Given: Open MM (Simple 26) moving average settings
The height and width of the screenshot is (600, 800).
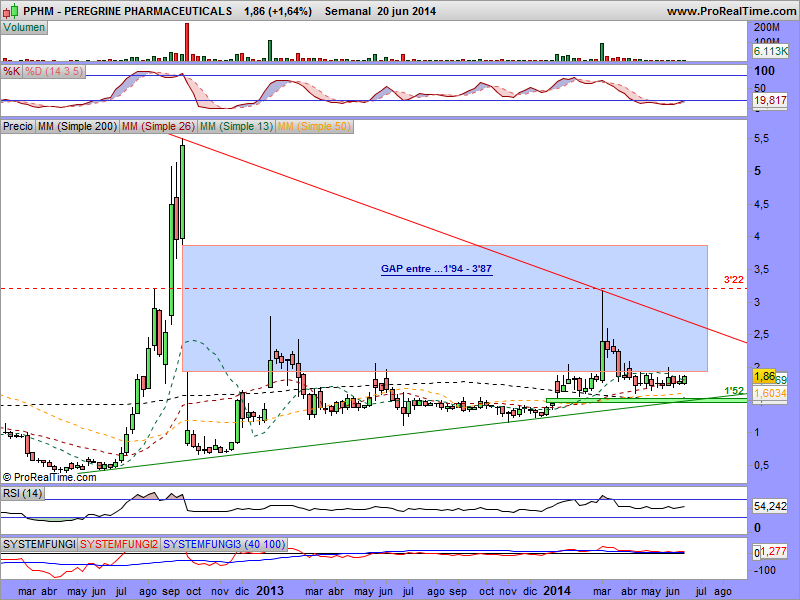Looking at the screenshot, I should click(158, 126).
